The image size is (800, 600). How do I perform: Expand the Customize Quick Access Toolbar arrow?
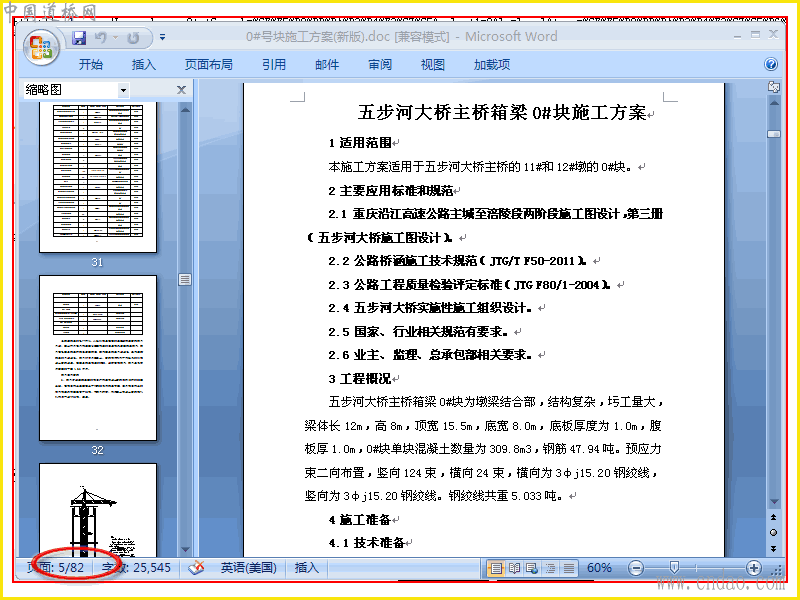pos(162,37)
